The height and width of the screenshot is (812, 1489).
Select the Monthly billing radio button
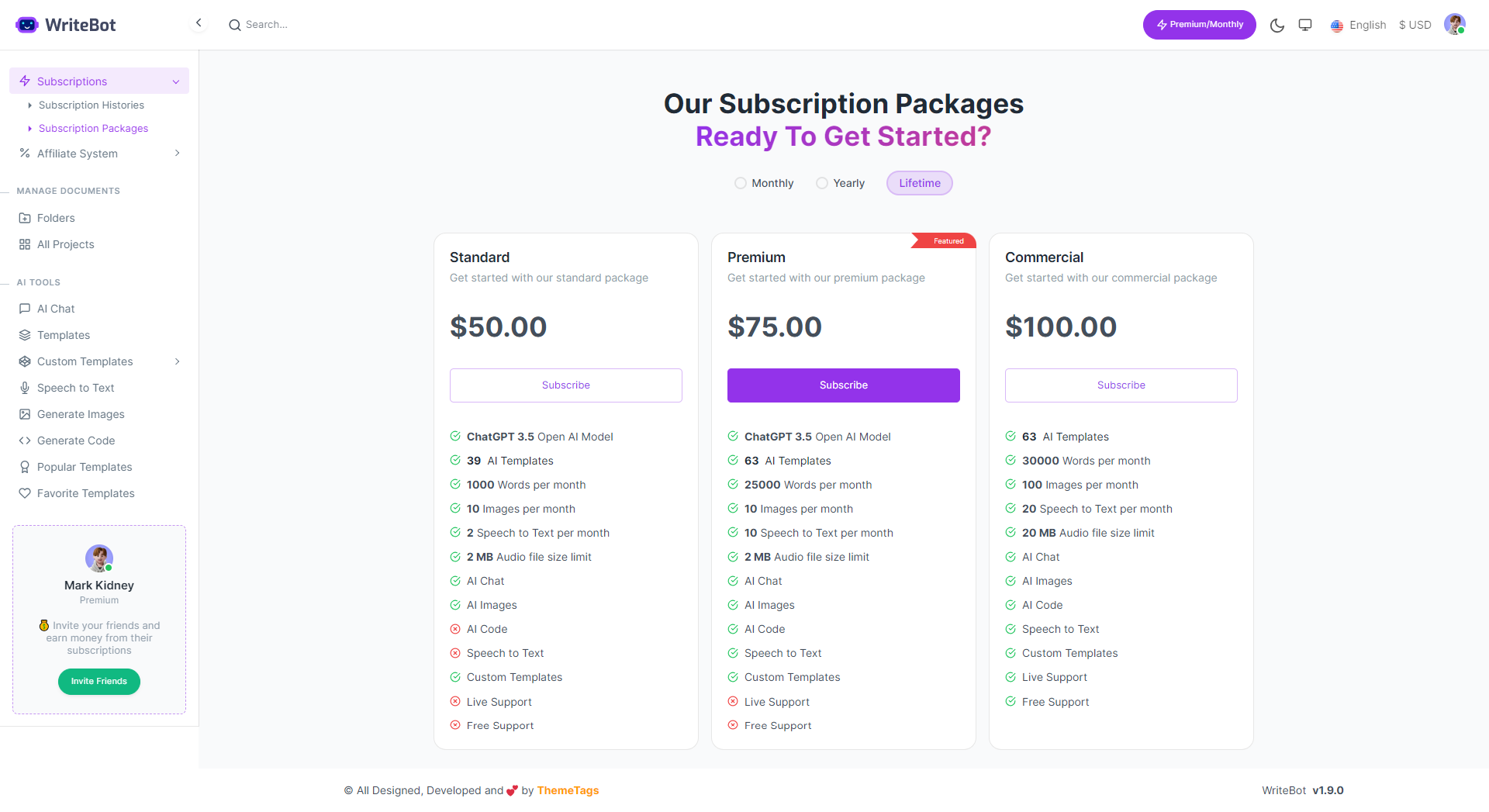(x=740, y=183)
